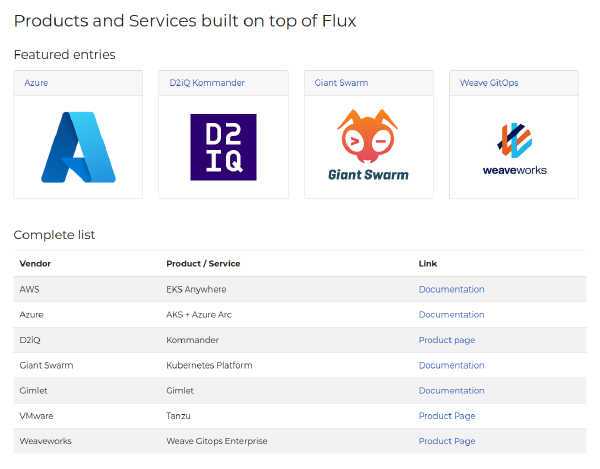Open Giant Swarm Kubernetes Platform Documentation link
The image size is (600, 469).
(x=451, y=366)
